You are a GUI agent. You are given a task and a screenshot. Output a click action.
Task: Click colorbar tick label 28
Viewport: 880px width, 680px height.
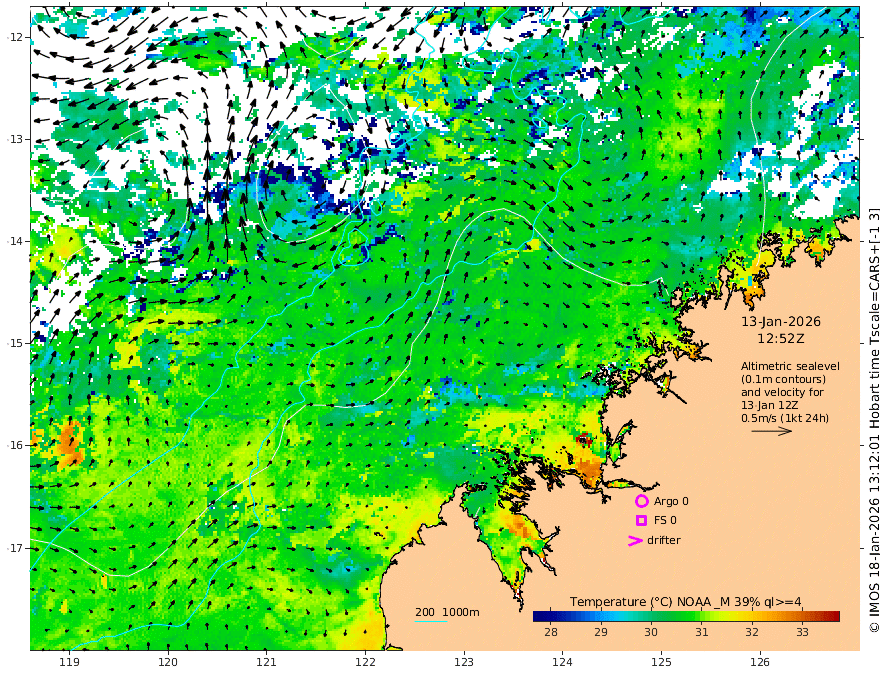coord(551,632)
